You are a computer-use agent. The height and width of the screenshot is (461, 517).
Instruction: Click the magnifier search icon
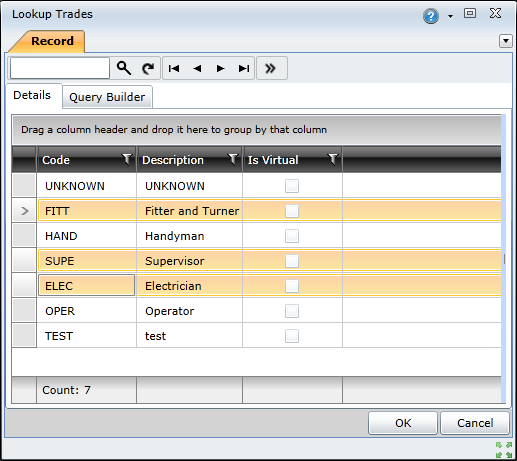[124, 68]
